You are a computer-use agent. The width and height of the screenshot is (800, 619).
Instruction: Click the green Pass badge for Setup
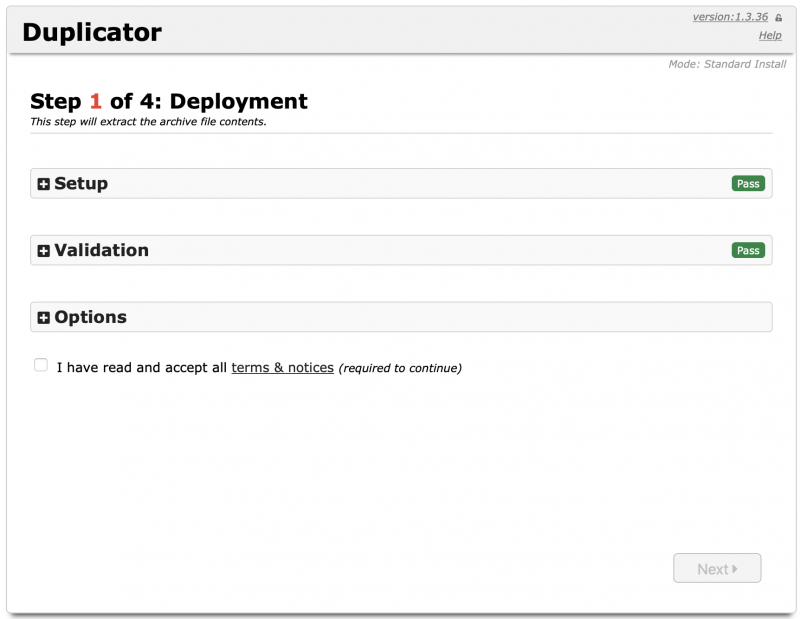pos(747,184)
